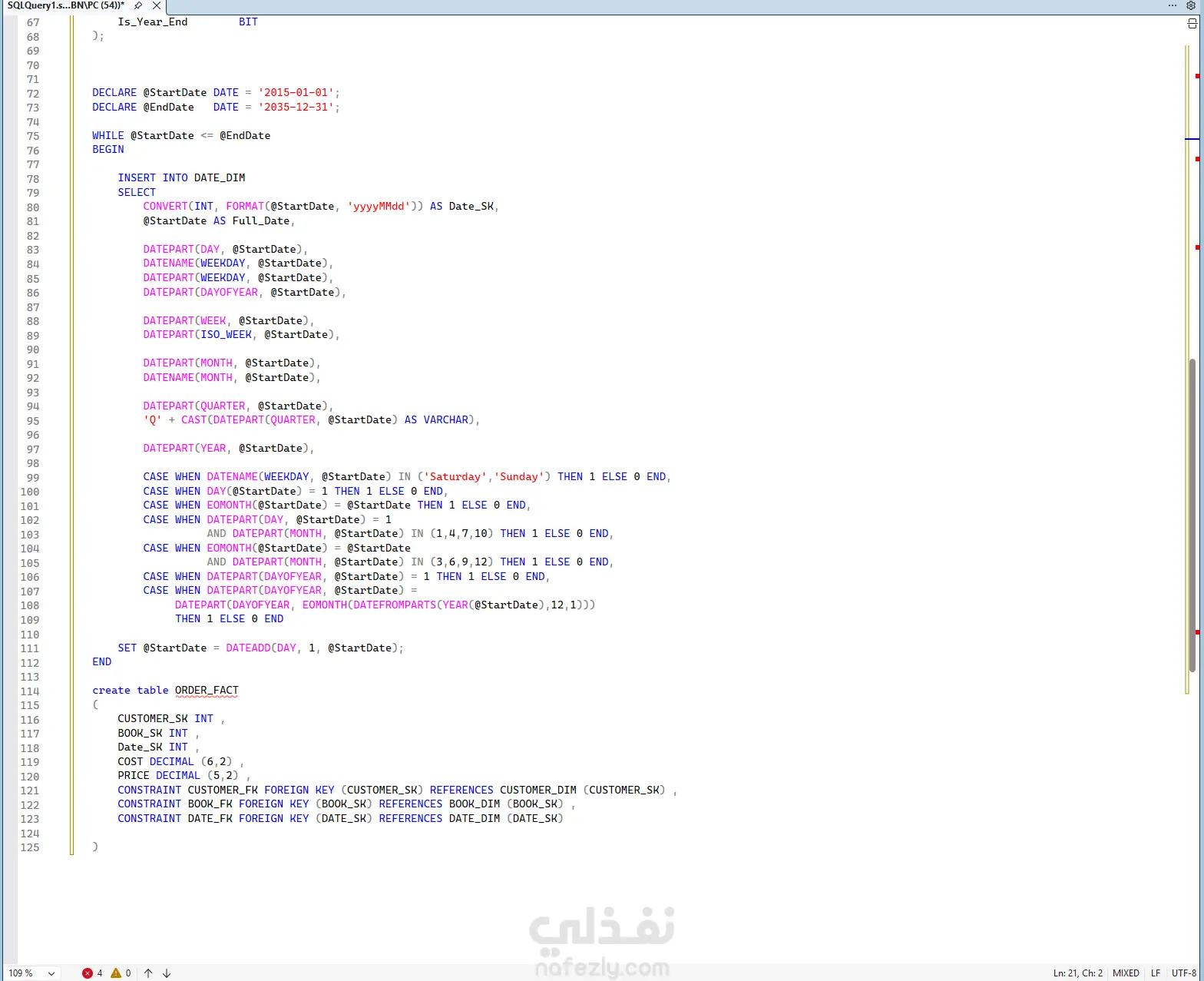Click line number 100 in gutter
The image size is (1204, 981).
click(30, 492)
